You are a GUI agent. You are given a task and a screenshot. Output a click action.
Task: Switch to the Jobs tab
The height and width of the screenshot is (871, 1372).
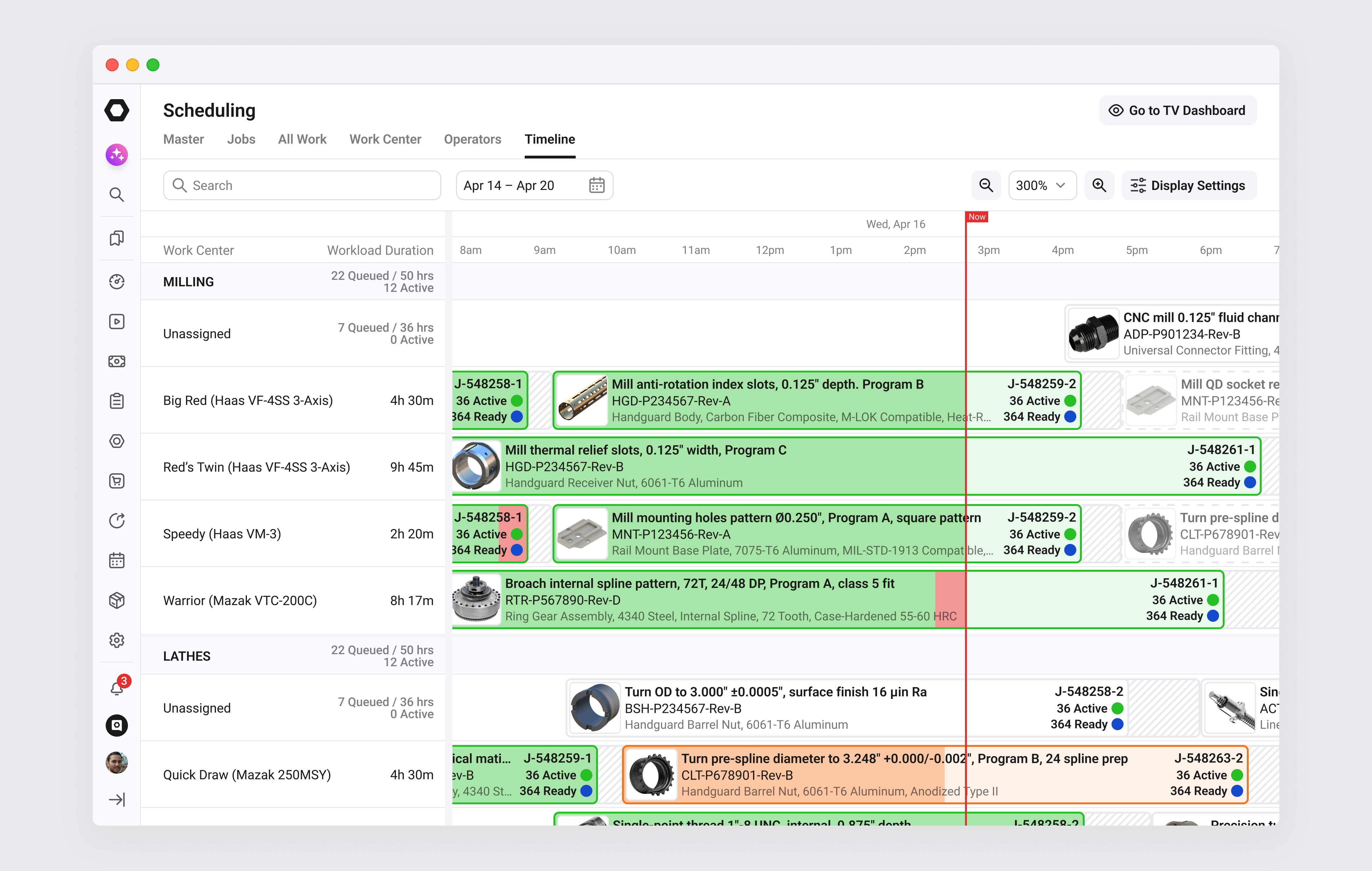(x=241, y=139)
